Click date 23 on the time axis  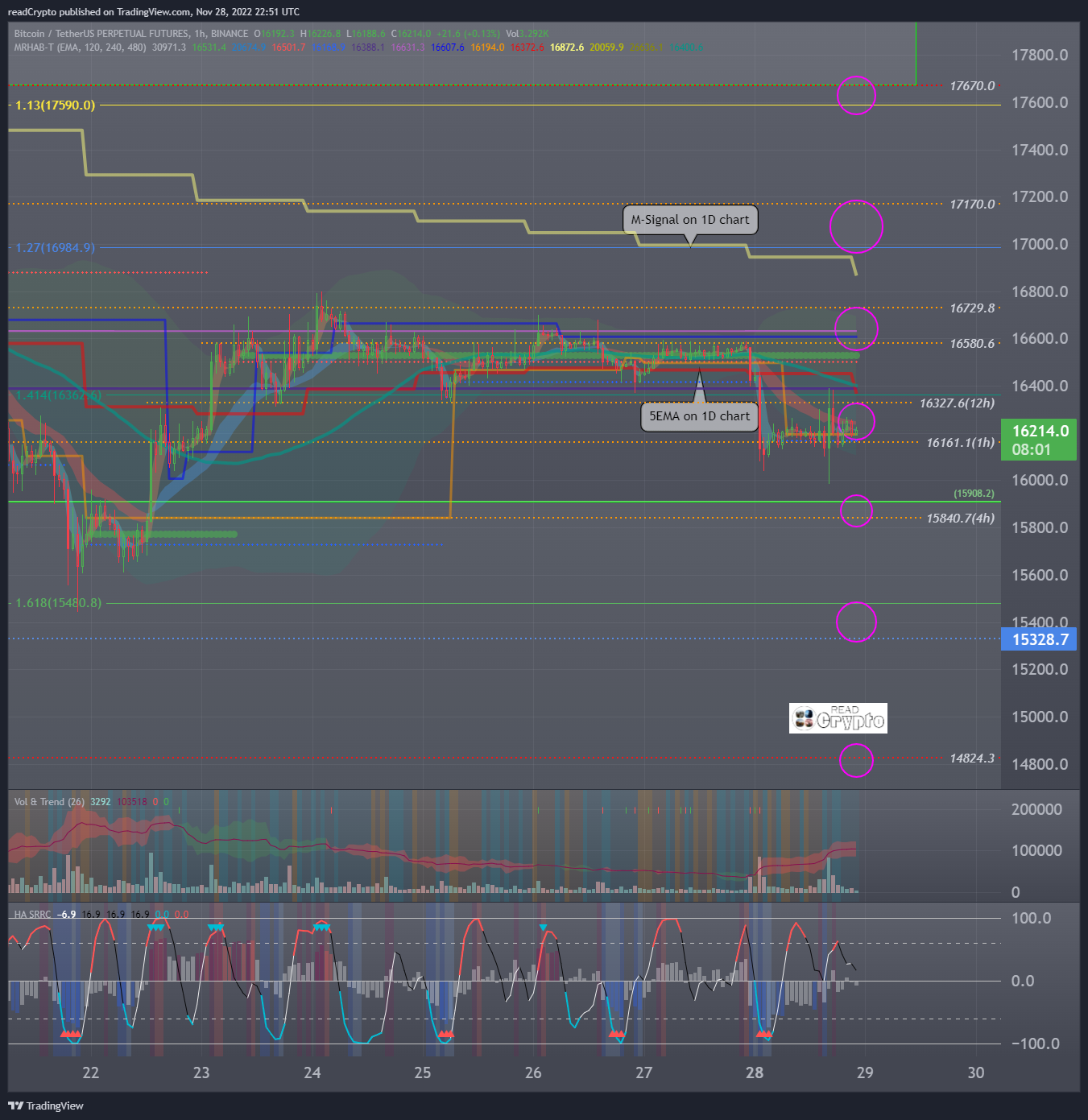coord(201,1072)
